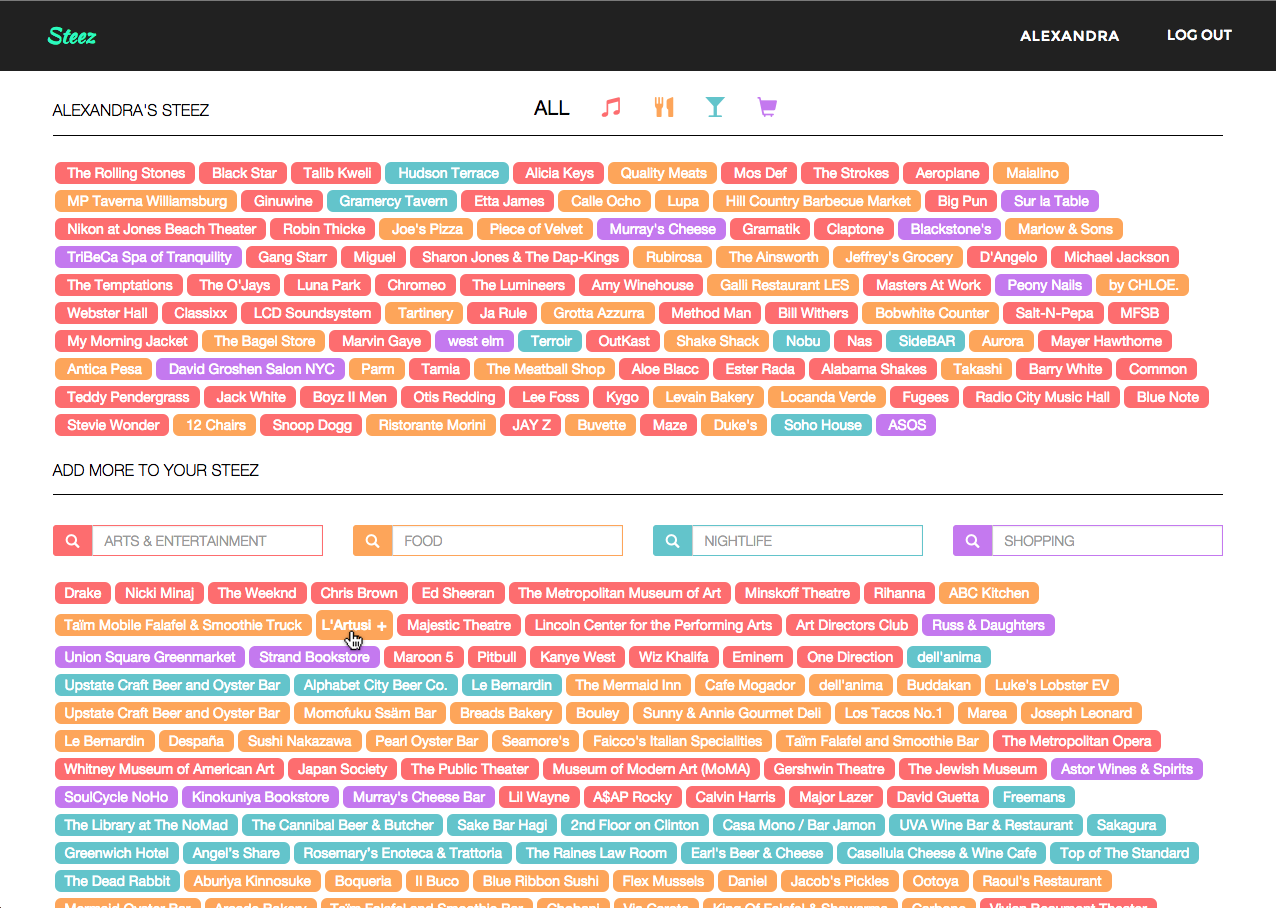Select the Radio City Music Hall tag
The height and width of the screenshot is (908, 1276).
coord(1042,397)
